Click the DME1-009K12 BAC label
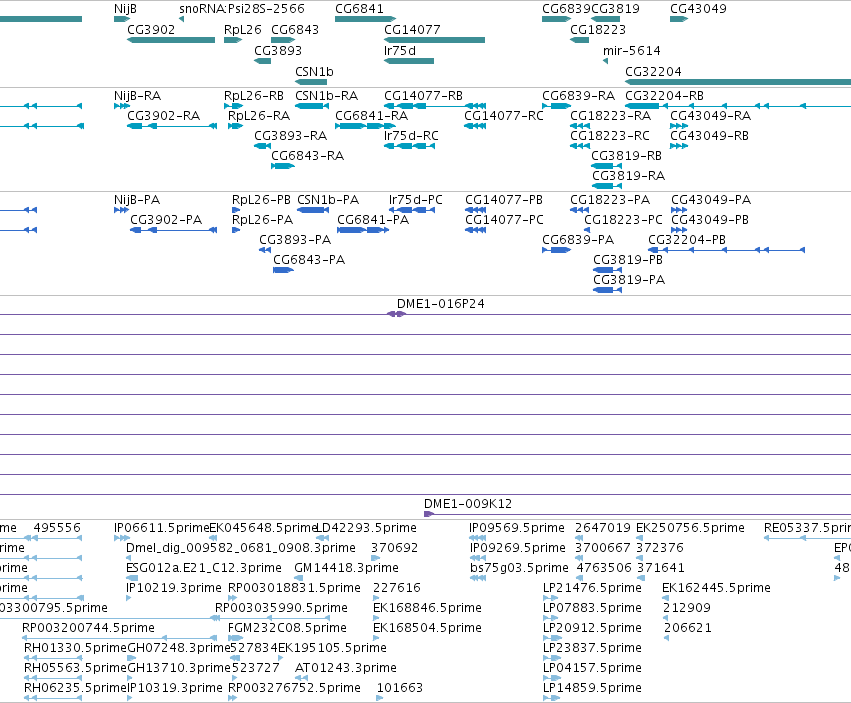 (x=468, y=504)
